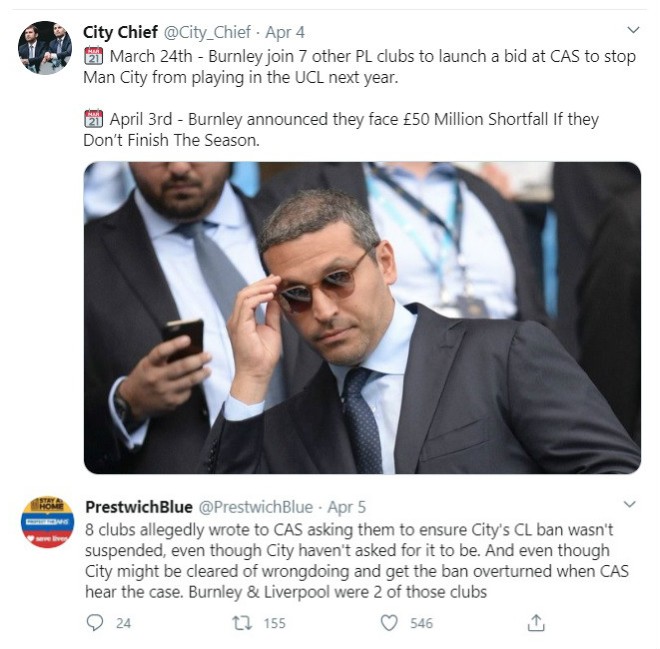Retweet PrestwichBlue's tweet using the retweet arrows icon
660x649 pixels.
click(x=241, y=622)
